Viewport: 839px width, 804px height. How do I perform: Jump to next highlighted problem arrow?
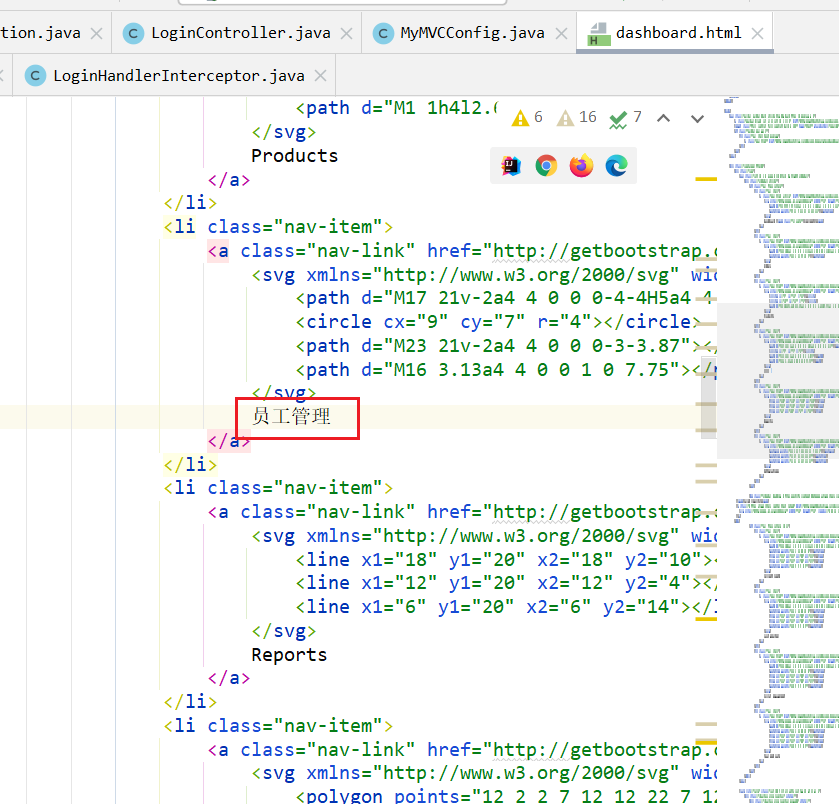[698, 118]
